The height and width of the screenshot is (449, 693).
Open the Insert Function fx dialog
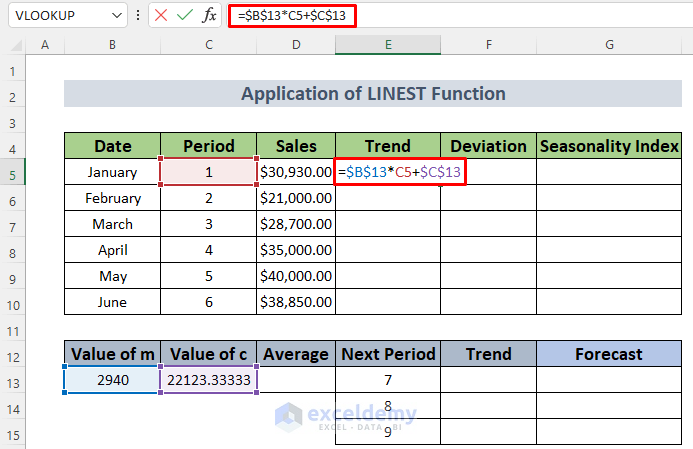209,16
